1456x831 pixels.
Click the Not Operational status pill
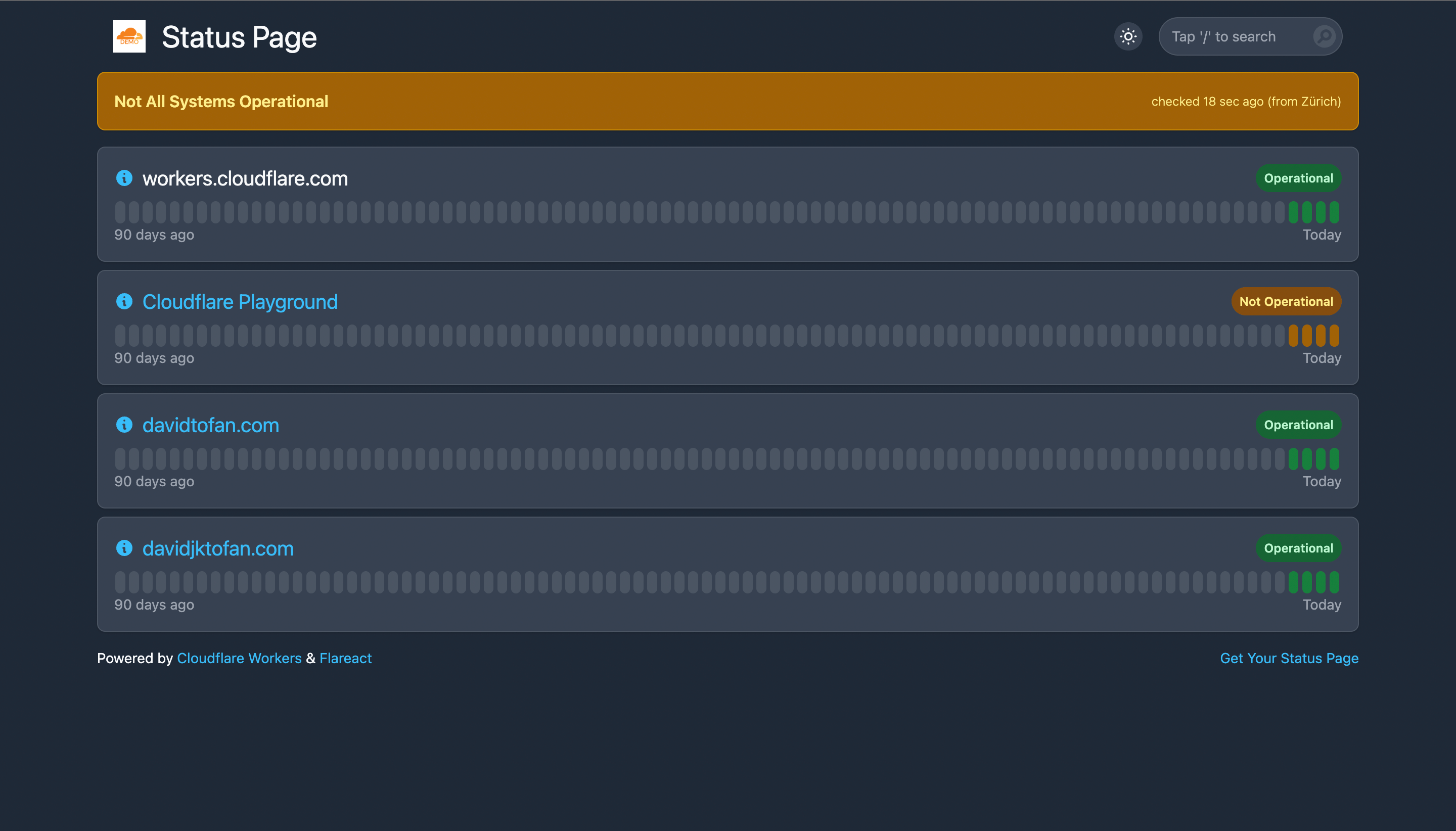coord(1285,301)
